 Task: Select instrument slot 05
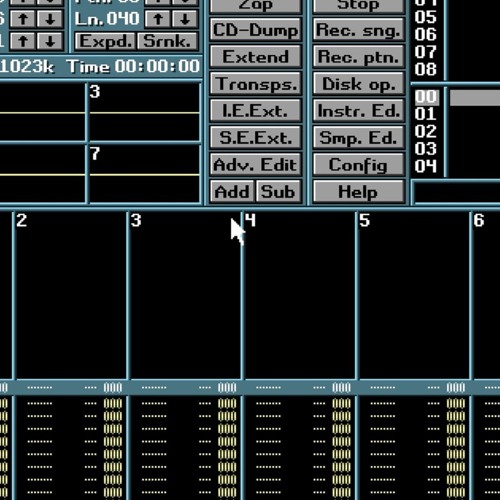(426, 17)
